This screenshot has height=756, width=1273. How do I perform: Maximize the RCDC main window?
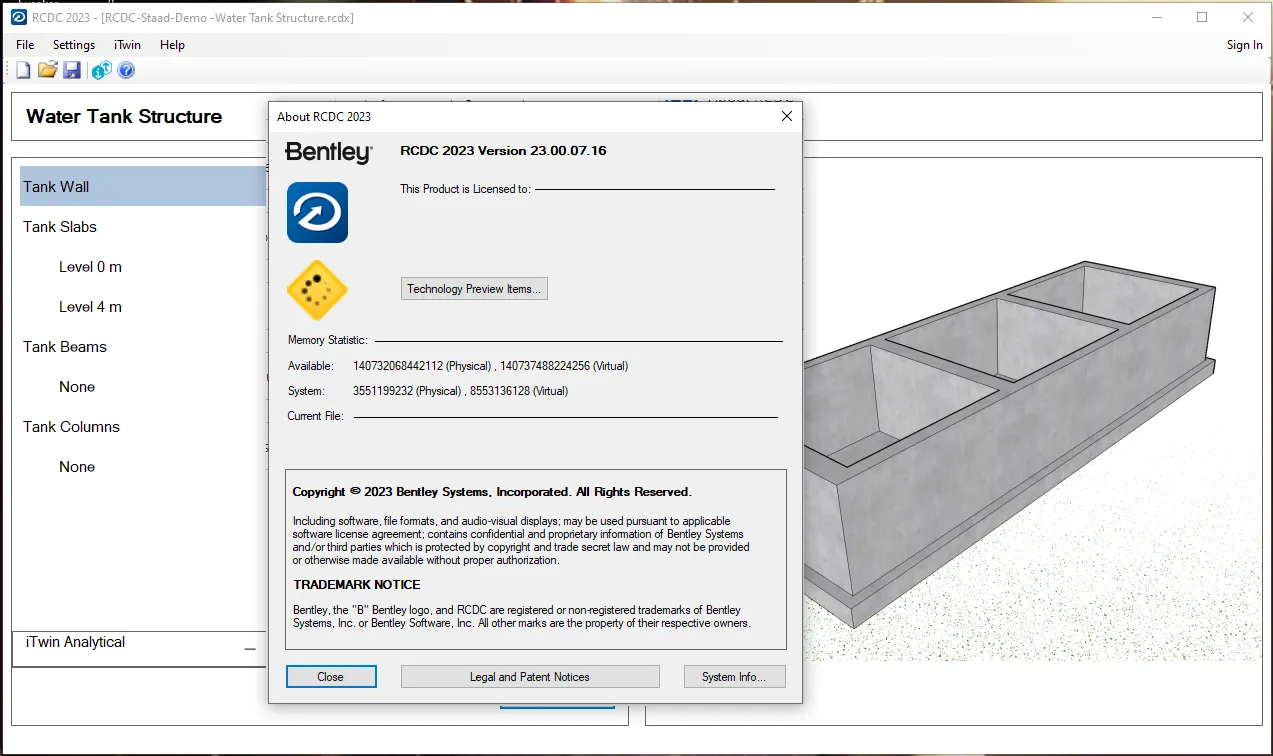pos(1202,17)
